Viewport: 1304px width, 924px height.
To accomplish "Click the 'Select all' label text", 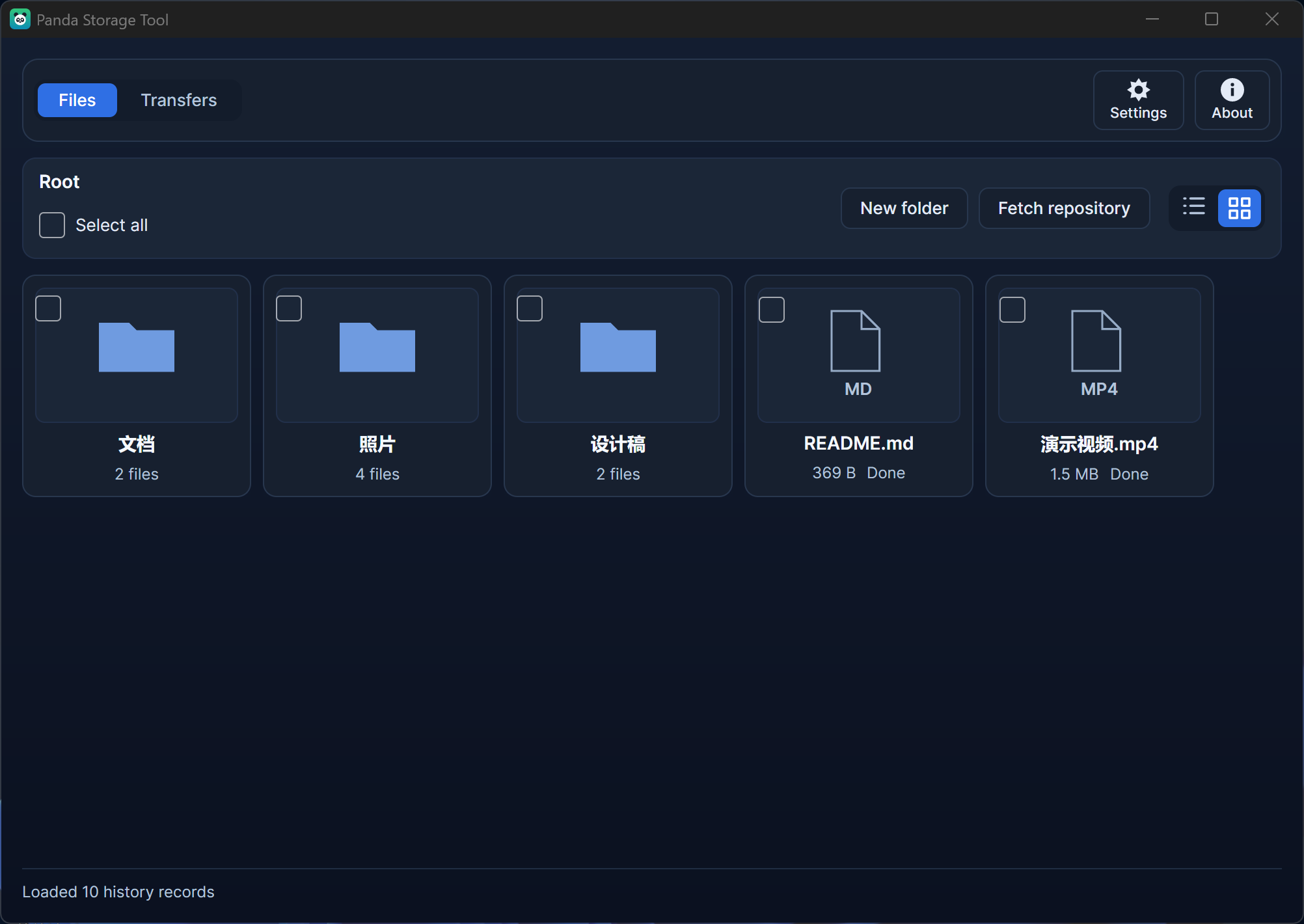I will 112,225.
